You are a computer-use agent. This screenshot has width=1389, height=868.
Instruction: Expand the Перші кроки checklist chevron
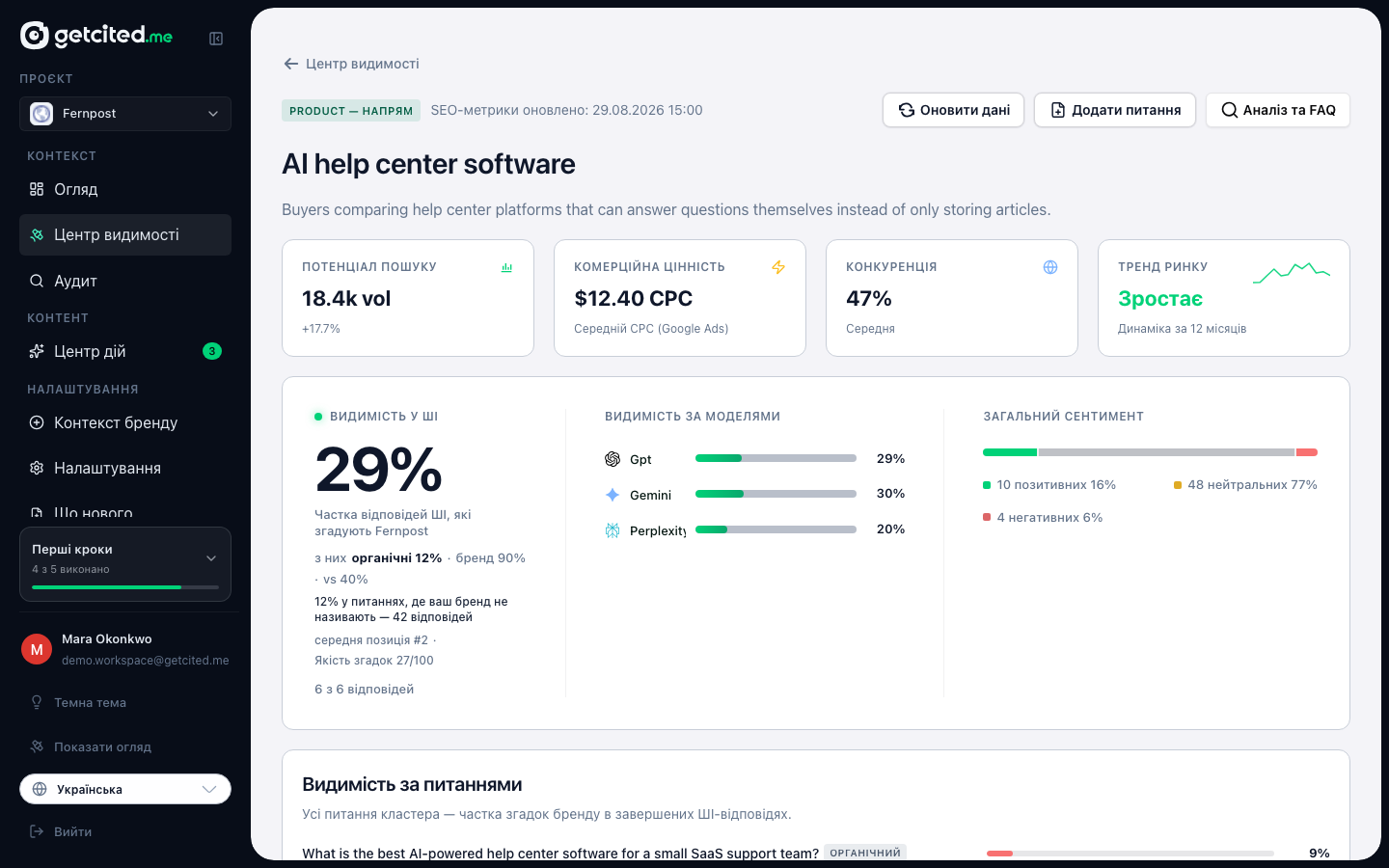point(211,558)
